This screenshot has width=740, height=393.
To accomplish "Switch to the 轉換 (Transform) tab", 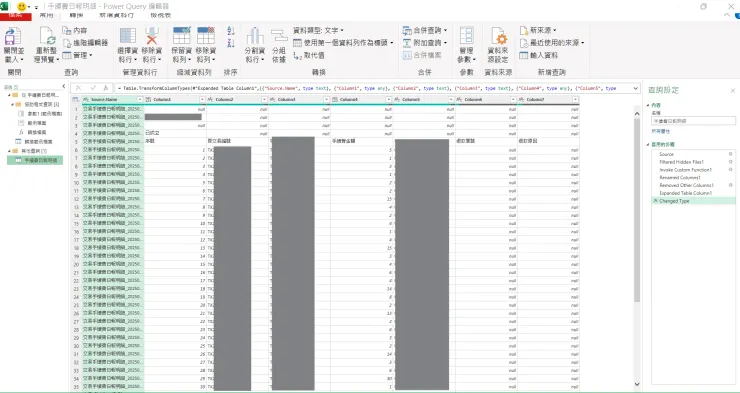I will 76,16.
